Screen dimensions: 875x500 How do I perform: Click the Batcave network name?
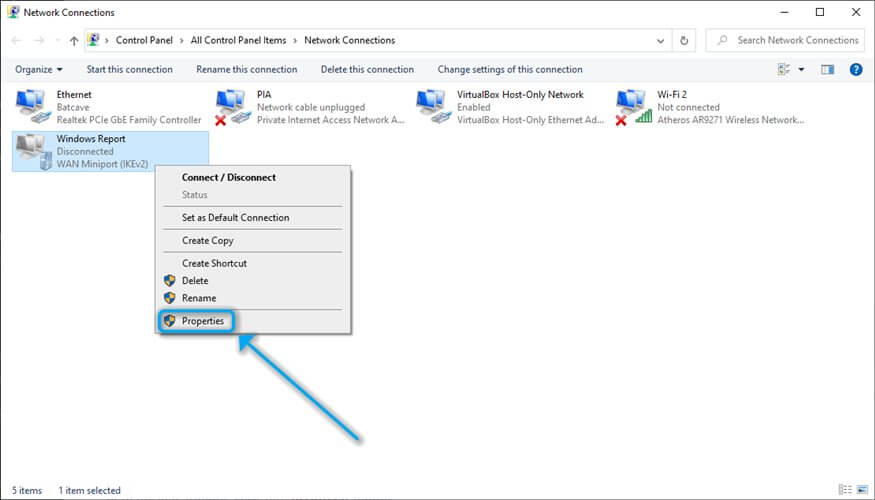click(73, 107)
